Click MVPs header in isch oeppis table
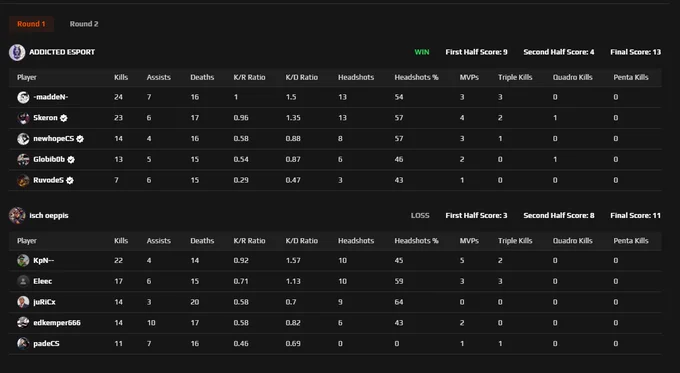 click(x=469, y=241)
